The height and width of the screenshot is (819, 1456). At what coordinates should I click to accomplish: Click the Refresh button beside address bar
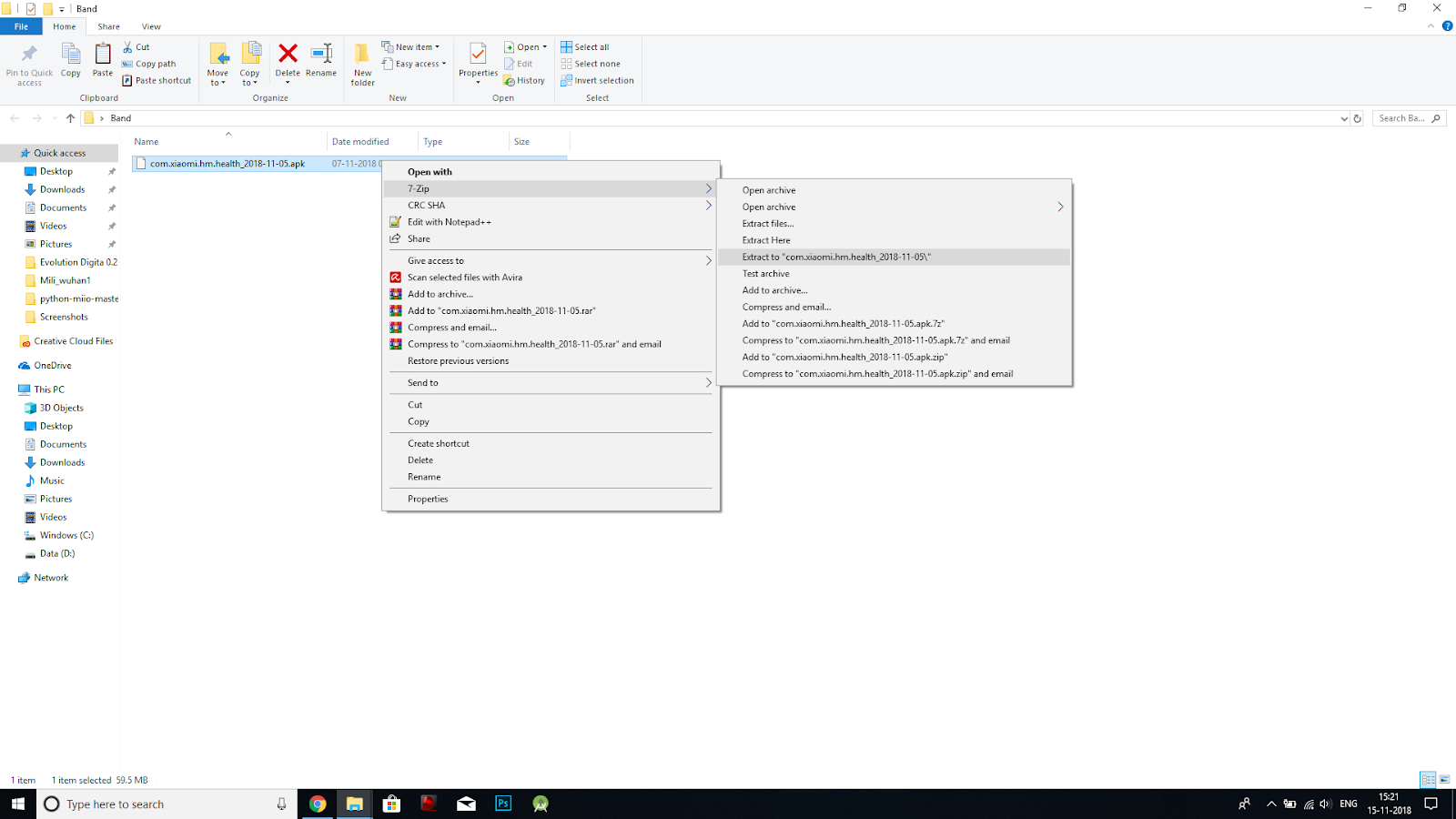point(1358,118)
